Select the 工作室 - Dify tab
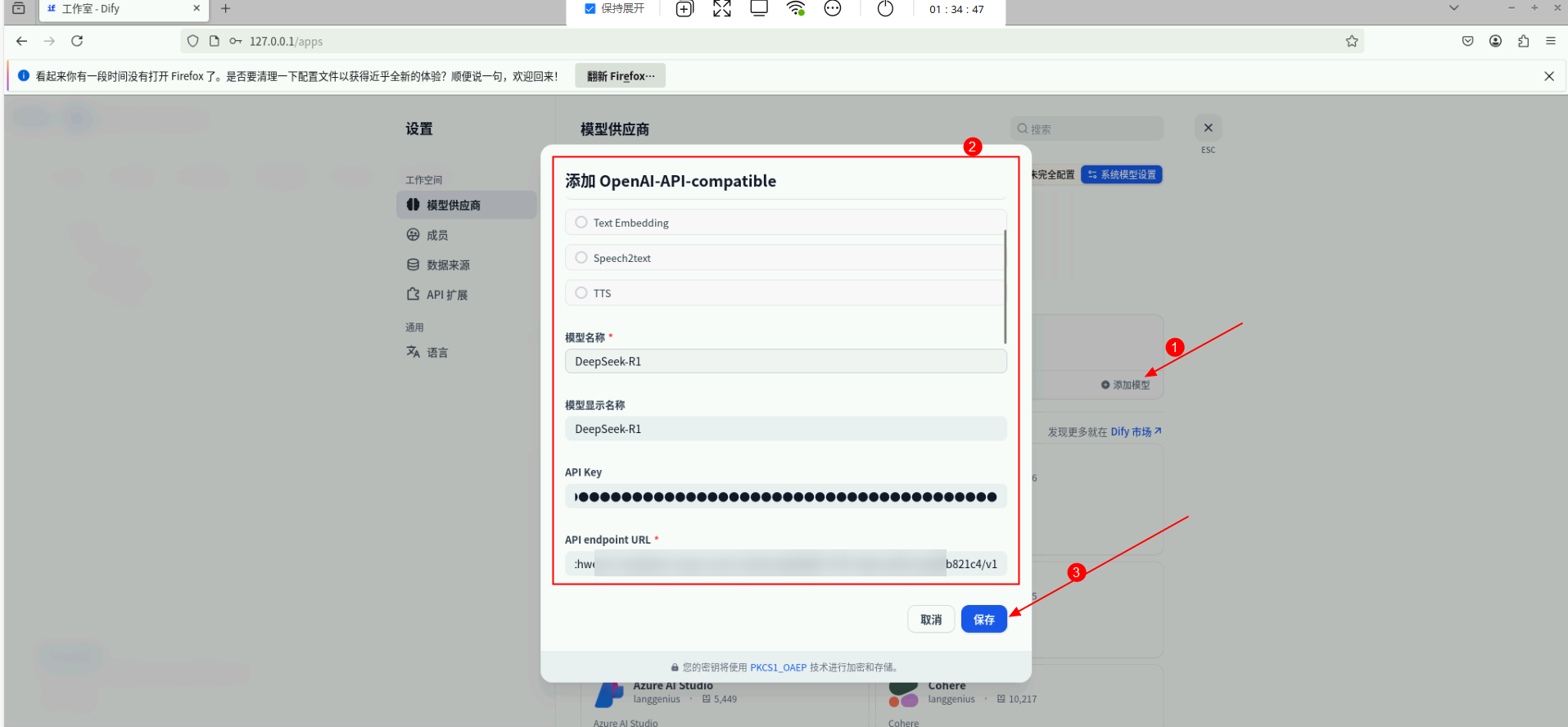The height and width of the screenshot is (727, 1568). coord(123,9)
